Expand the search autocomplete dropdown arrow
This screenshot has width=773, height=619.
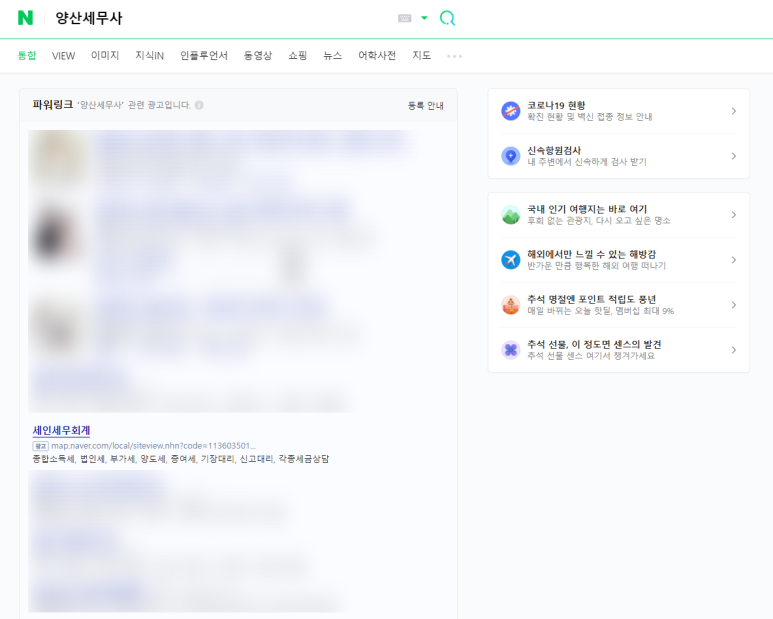(424, 18)
